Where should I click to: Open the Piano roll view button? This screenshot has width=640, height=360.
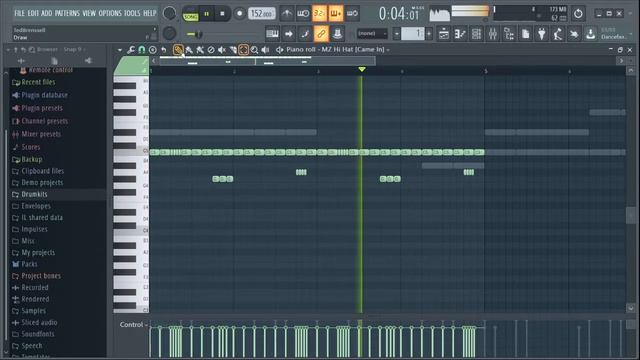pyautogui.click(x=460, y=34)
